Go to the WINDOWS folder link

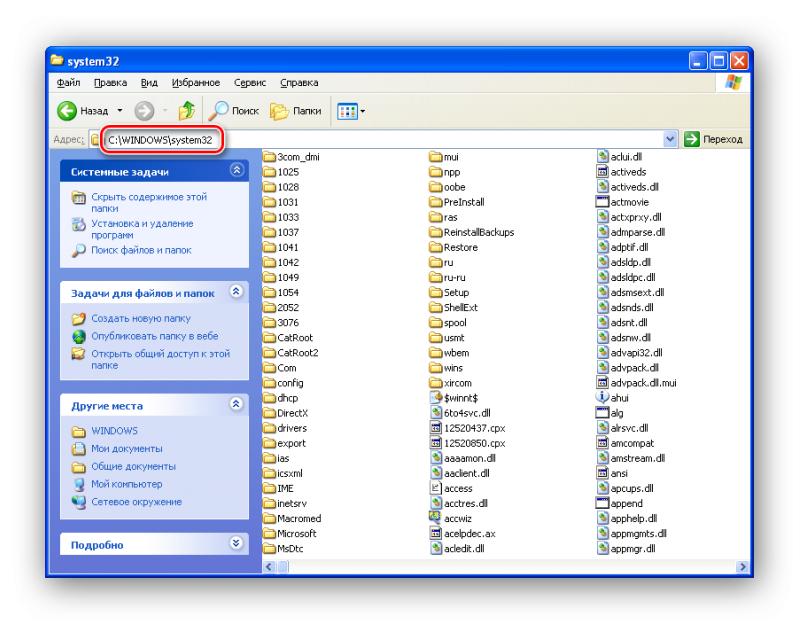tap(114, 431)
